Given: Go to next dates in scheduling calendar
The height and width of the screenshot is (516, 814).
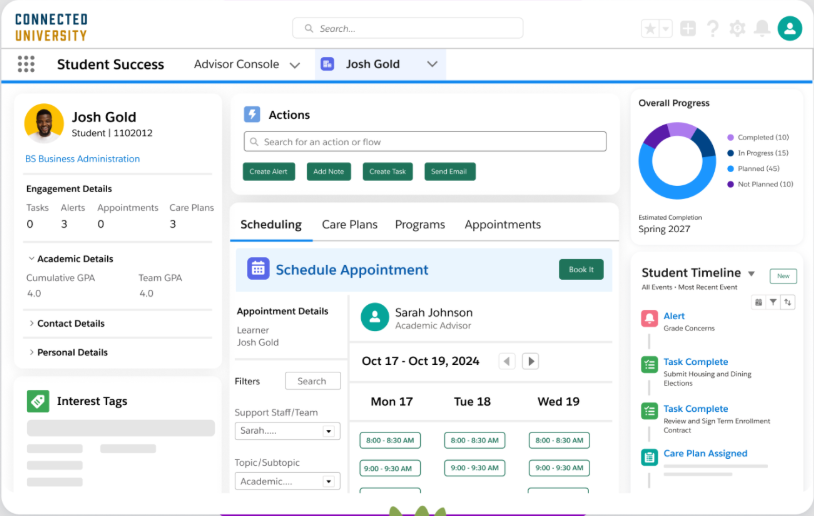Looking at the screenshot, I should click(531, 361).
